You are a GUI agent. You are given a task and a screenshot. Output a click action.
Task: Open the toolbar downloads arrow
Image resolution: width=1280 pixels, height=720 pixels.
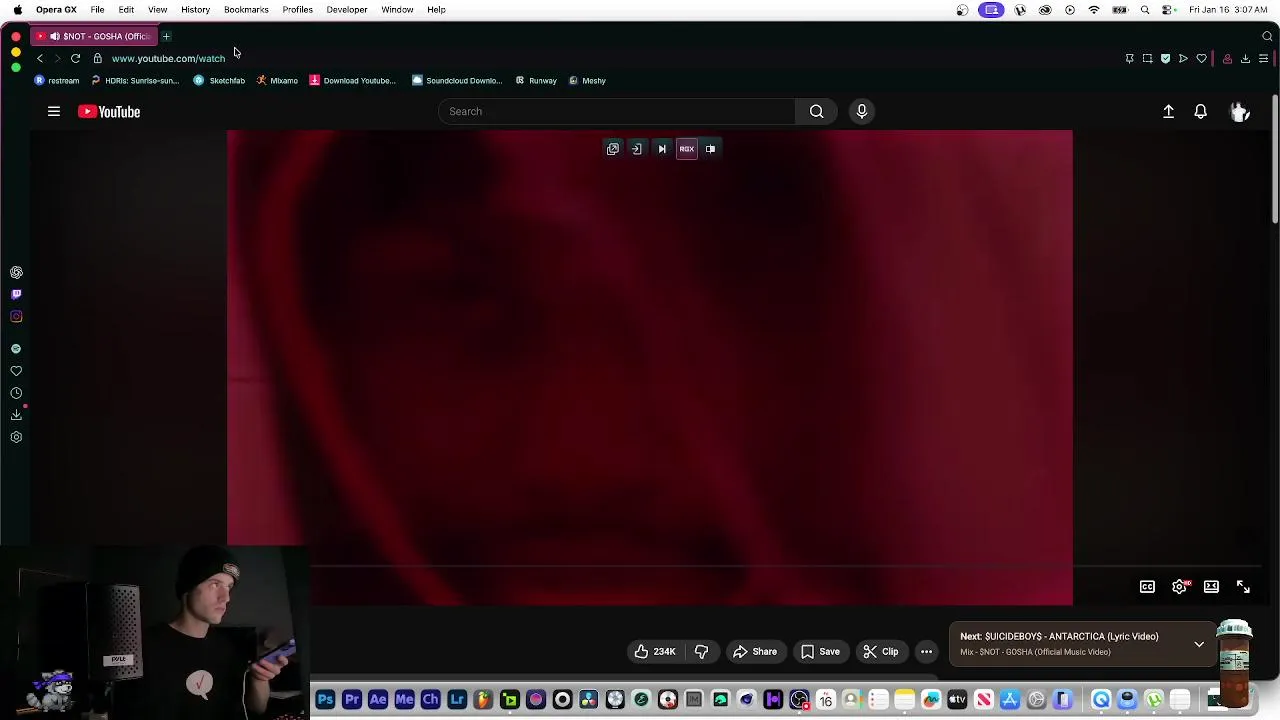[x=1246, y=58]
